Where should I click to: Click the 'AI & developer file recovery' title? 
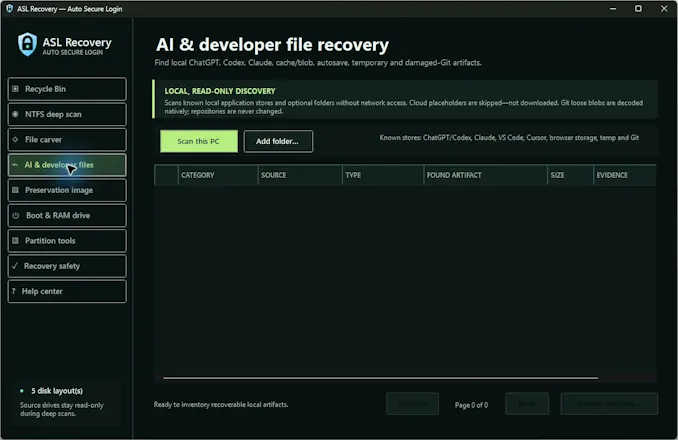(272, 45)
